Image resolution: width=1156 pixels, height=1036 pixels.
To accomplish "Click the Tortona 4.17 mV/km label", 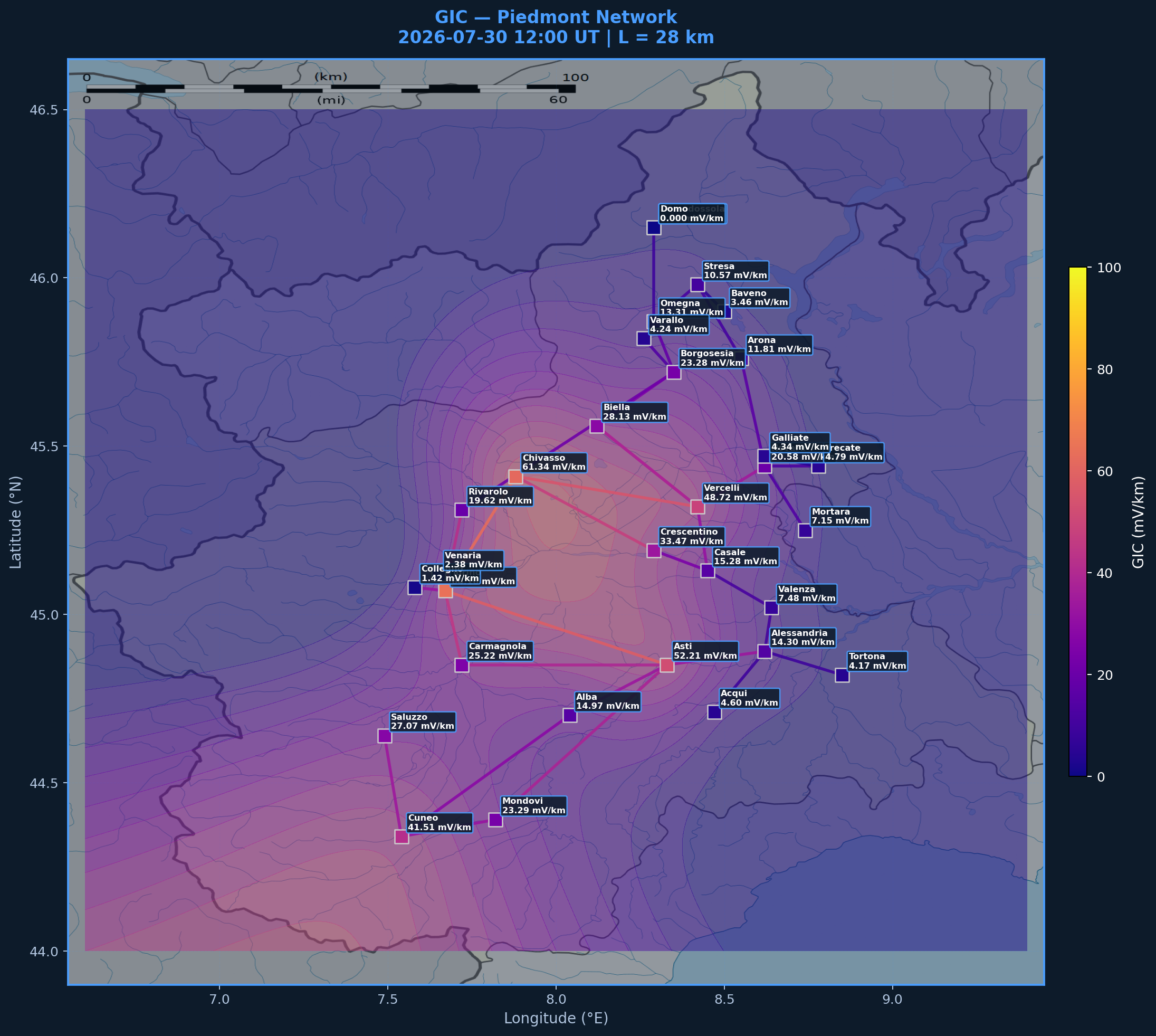I will coord(877,661).
